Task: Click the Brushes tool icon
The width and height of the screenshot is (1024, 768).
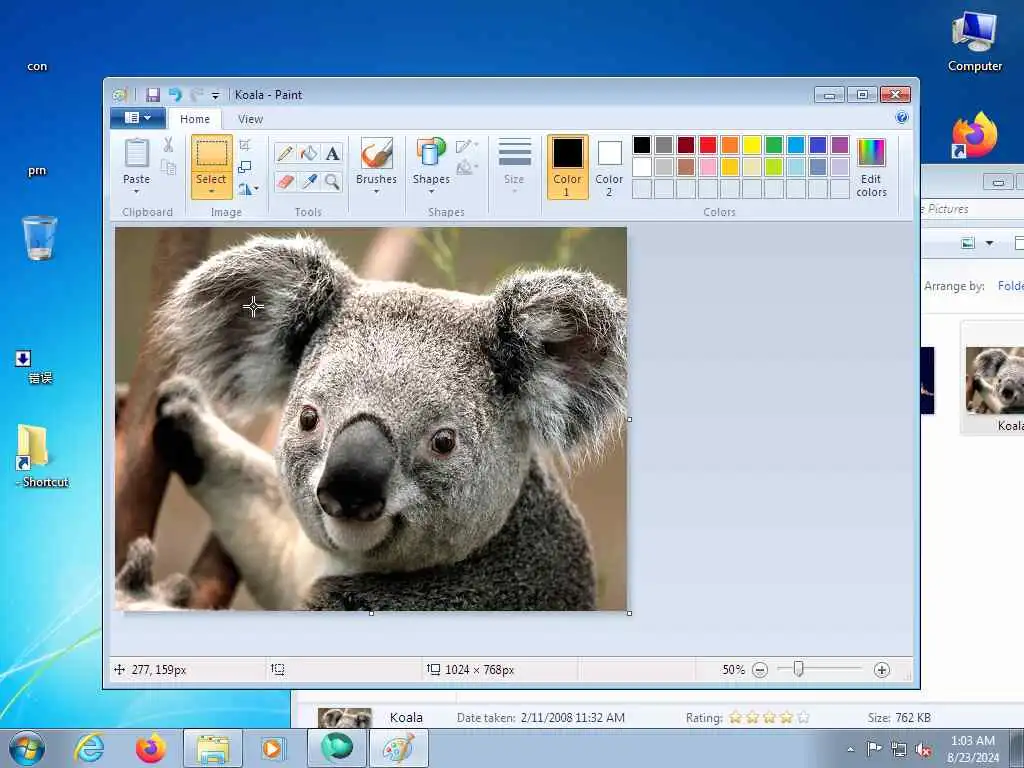Action: coord(377,154)
